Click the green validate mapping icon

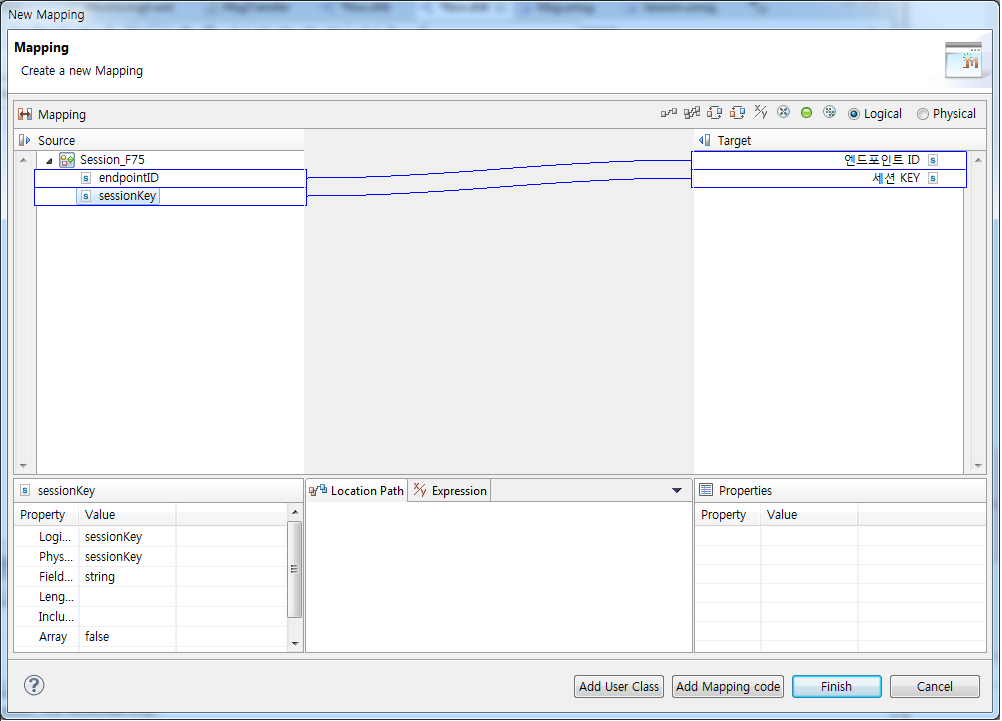point(806,112)
